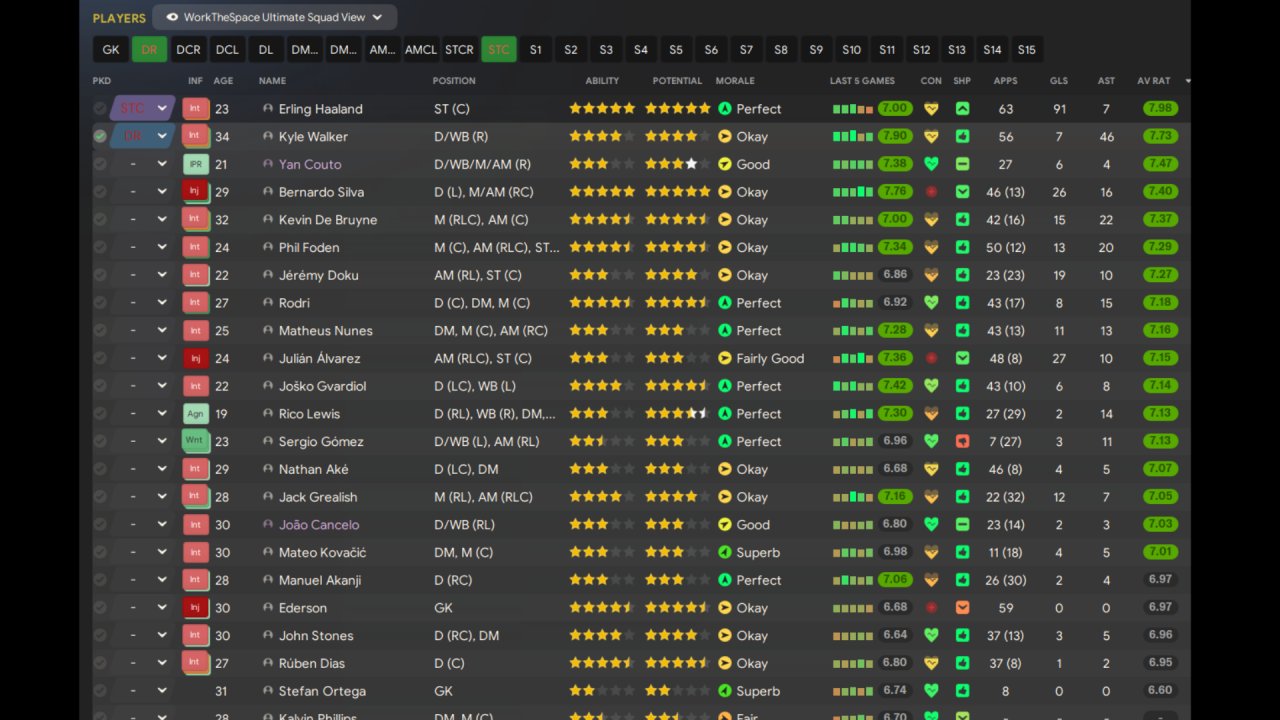Image resolution: width=1280 pixels, height=720 pixels.
Task: Toggle Kyle Walker's picked checkmark
Action: pyautogui.click(x=100, y=136)
